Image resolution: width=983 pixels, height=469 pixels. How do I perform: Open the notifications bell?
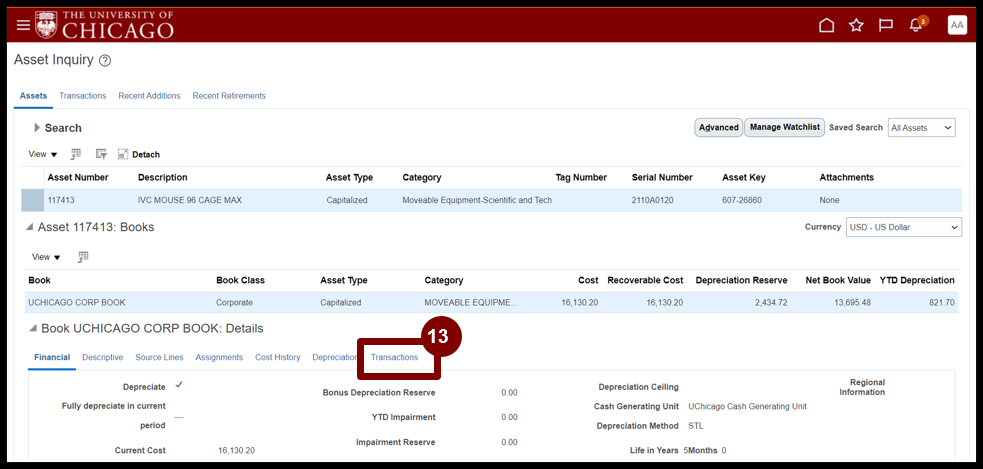[915, 25]
